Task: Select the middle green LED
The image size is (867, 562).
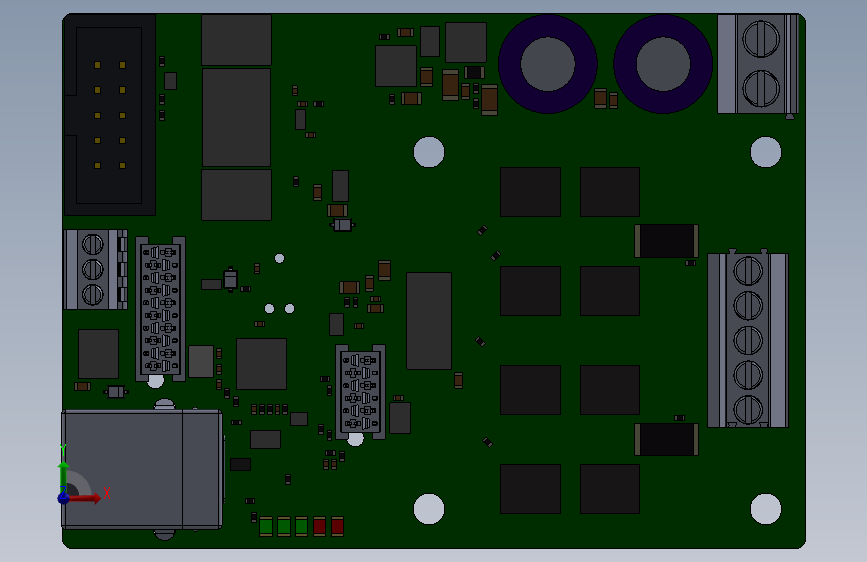Action: click(284, 527)
